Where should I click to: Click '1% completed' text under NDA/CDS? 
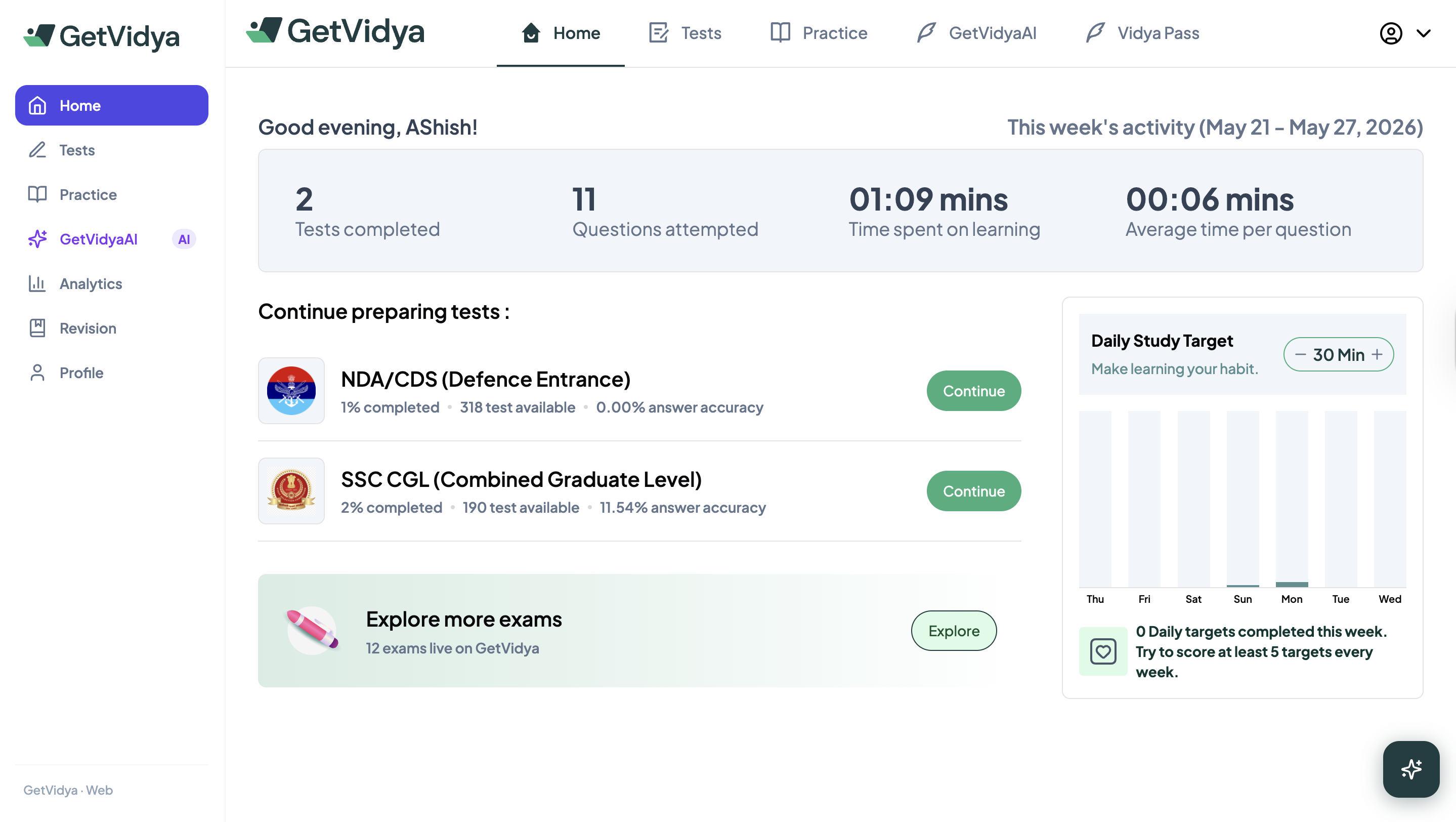390,407
